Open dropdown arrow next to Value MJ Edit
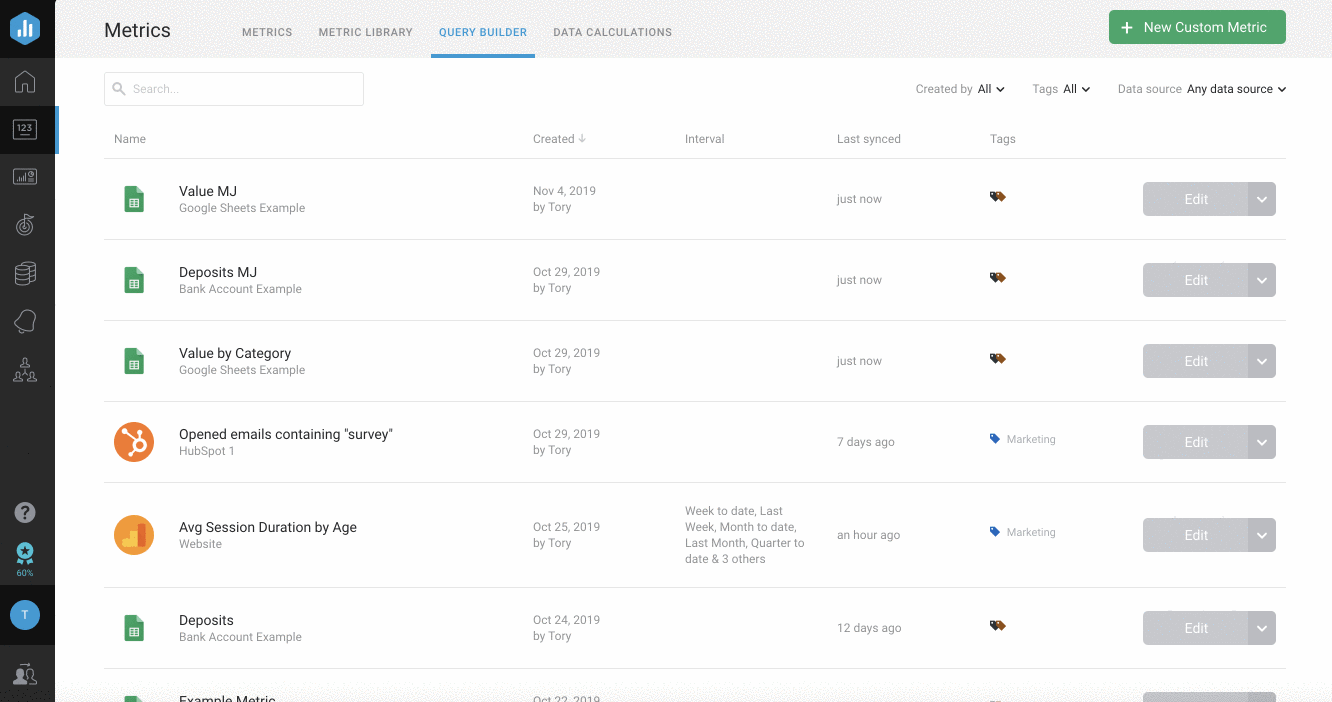This screenshot has height=702, width=1332. pyautogui.click(x=1262, y=199)
